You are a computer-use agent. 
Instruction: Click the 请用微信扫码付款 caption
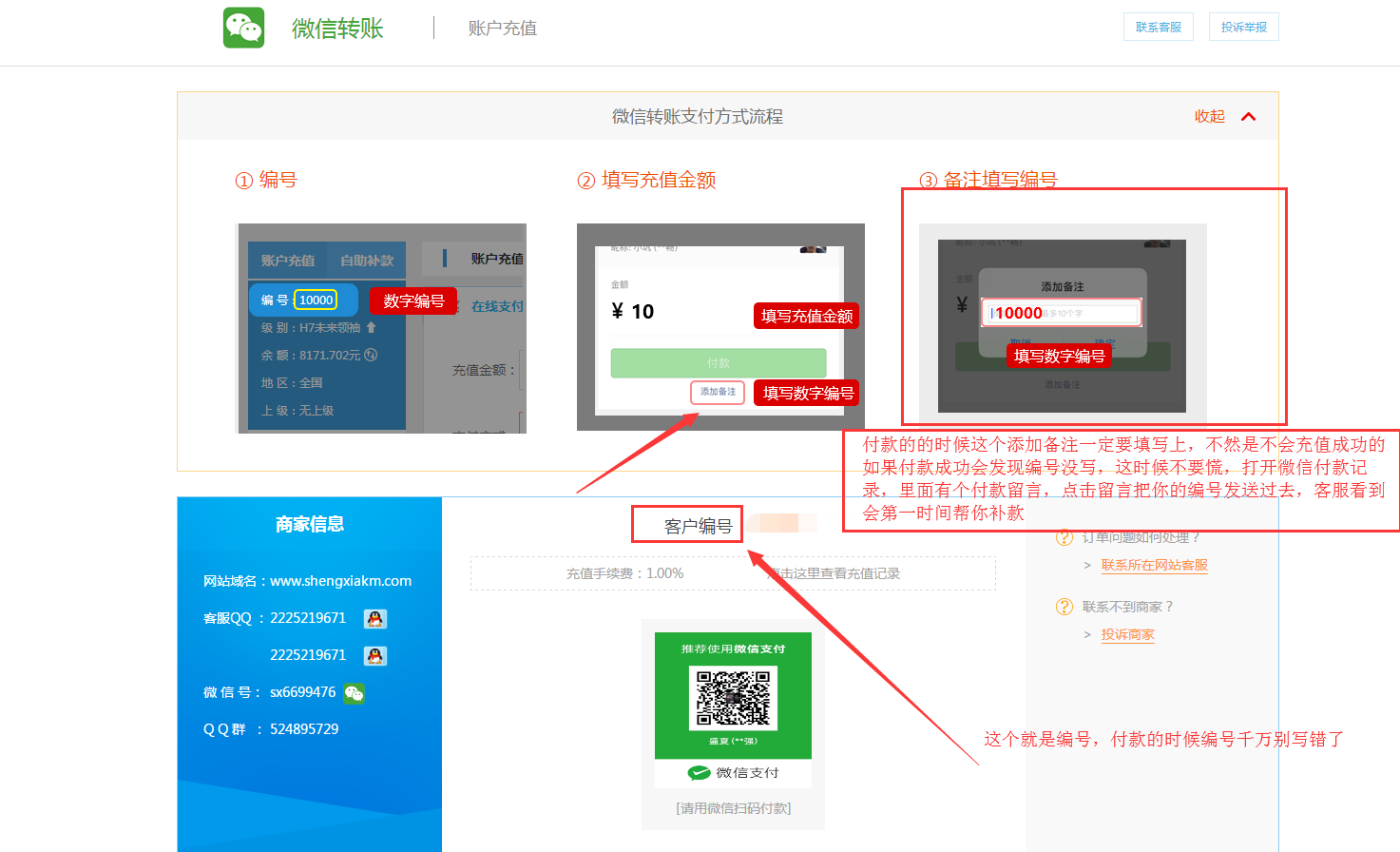point(733,808)
